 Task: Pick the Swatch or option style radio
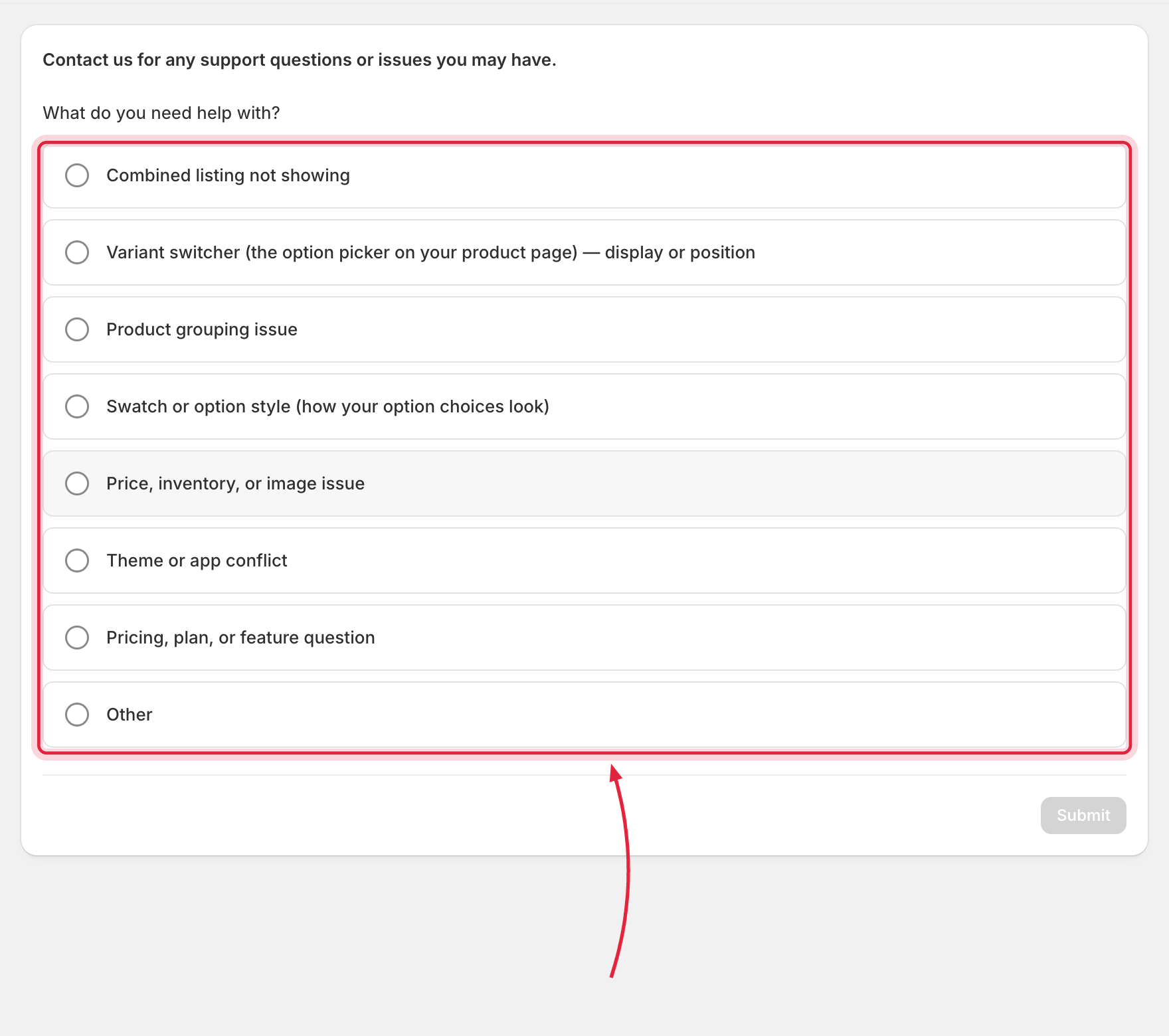[77, 406]
